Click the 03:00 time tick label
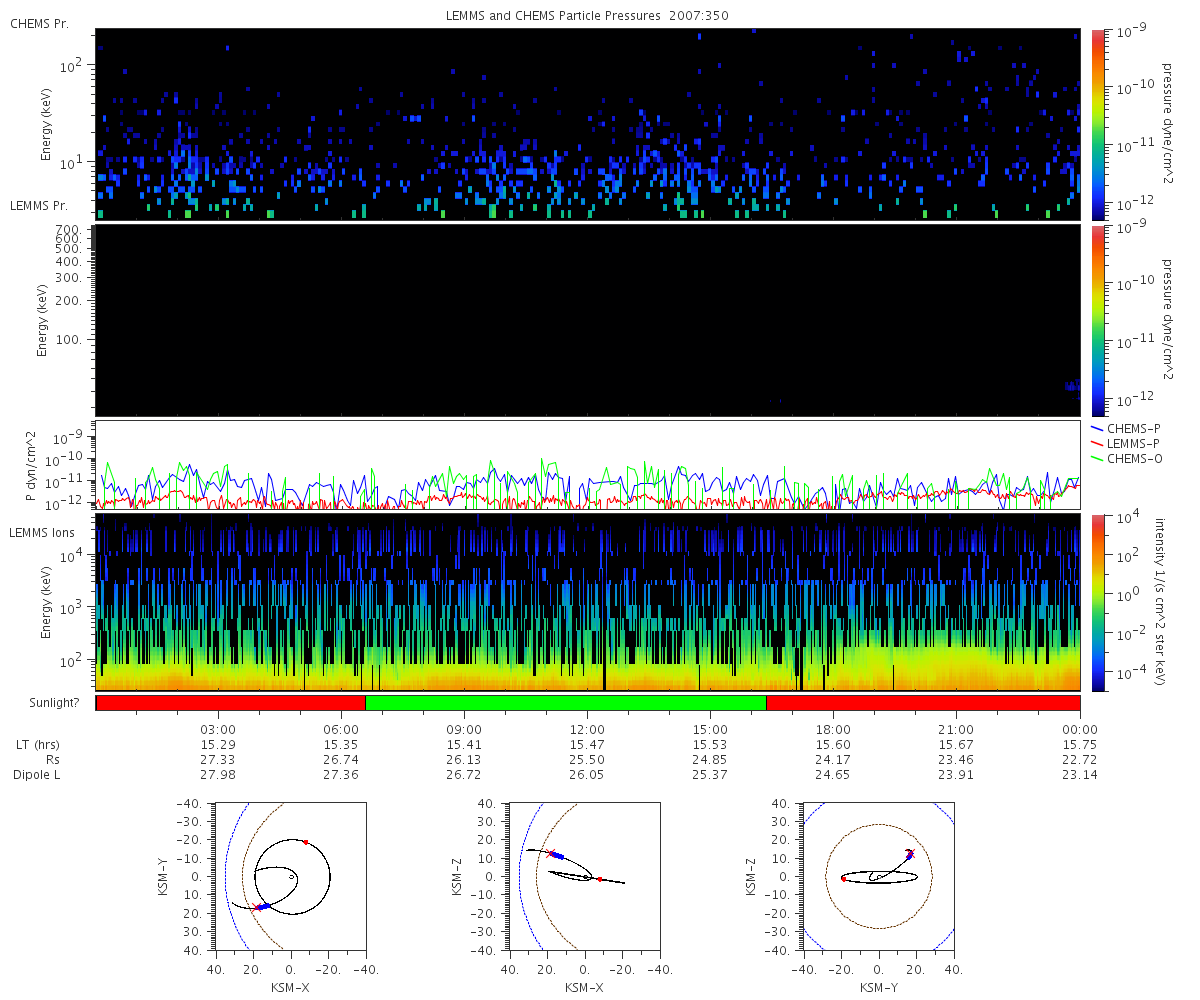This screenshot has height=1000, width=1200. pyautogui.click(x=218, y=730)
